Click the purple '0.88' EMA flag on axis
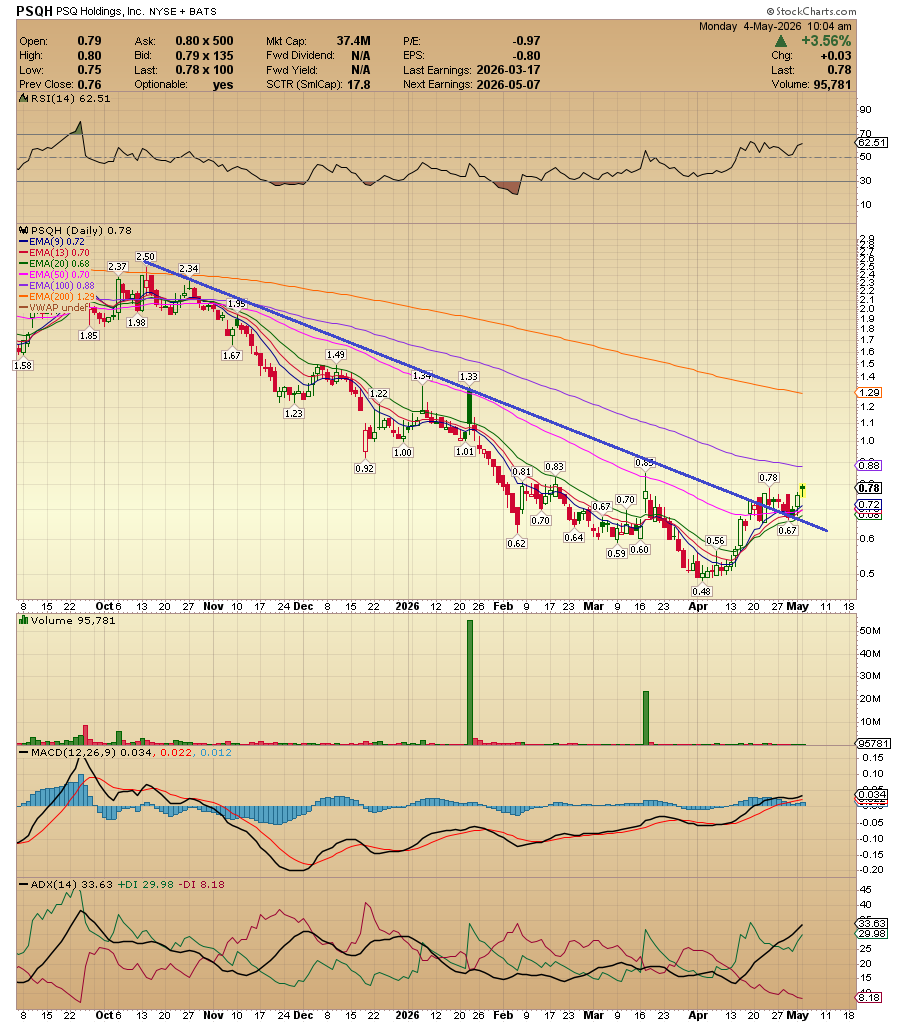900x1023 pixels. [x=869, y=466]
